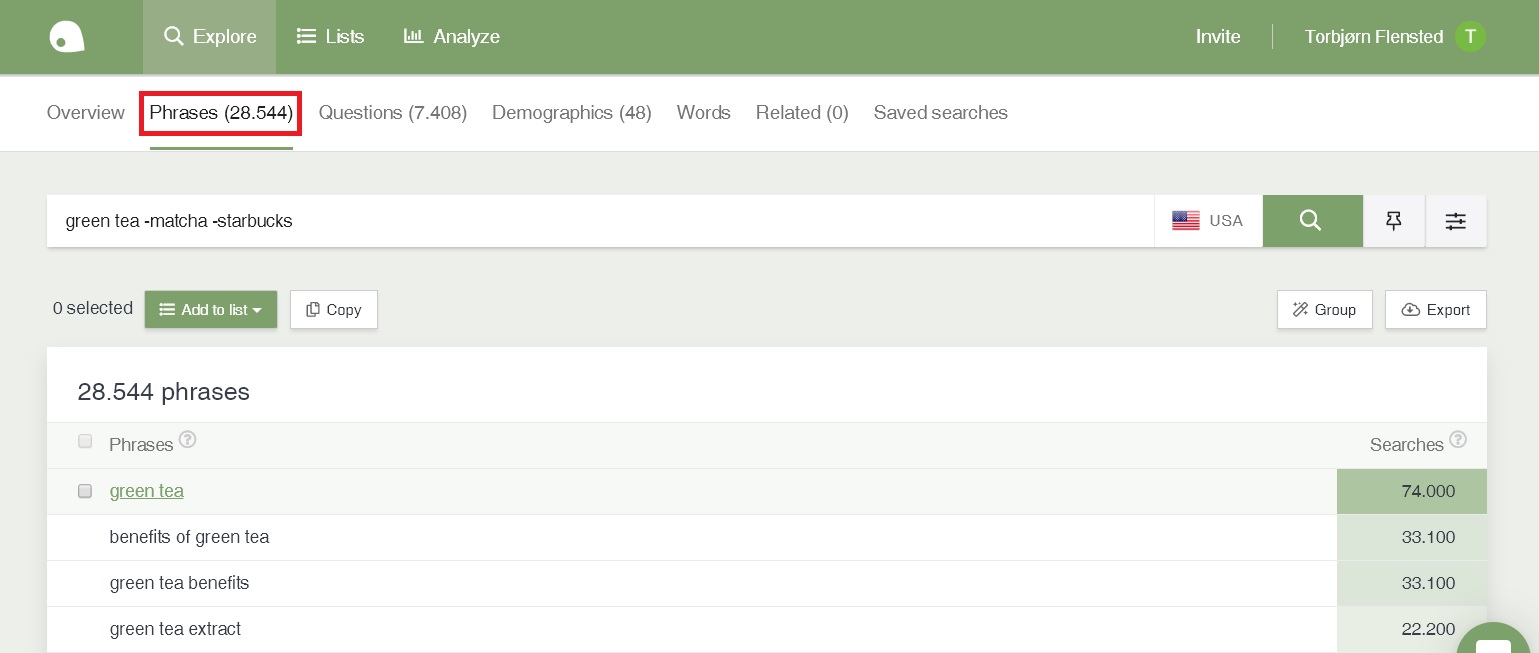
Task: Click the user avatar 'T' icon
Action: tap(1470, 37)
